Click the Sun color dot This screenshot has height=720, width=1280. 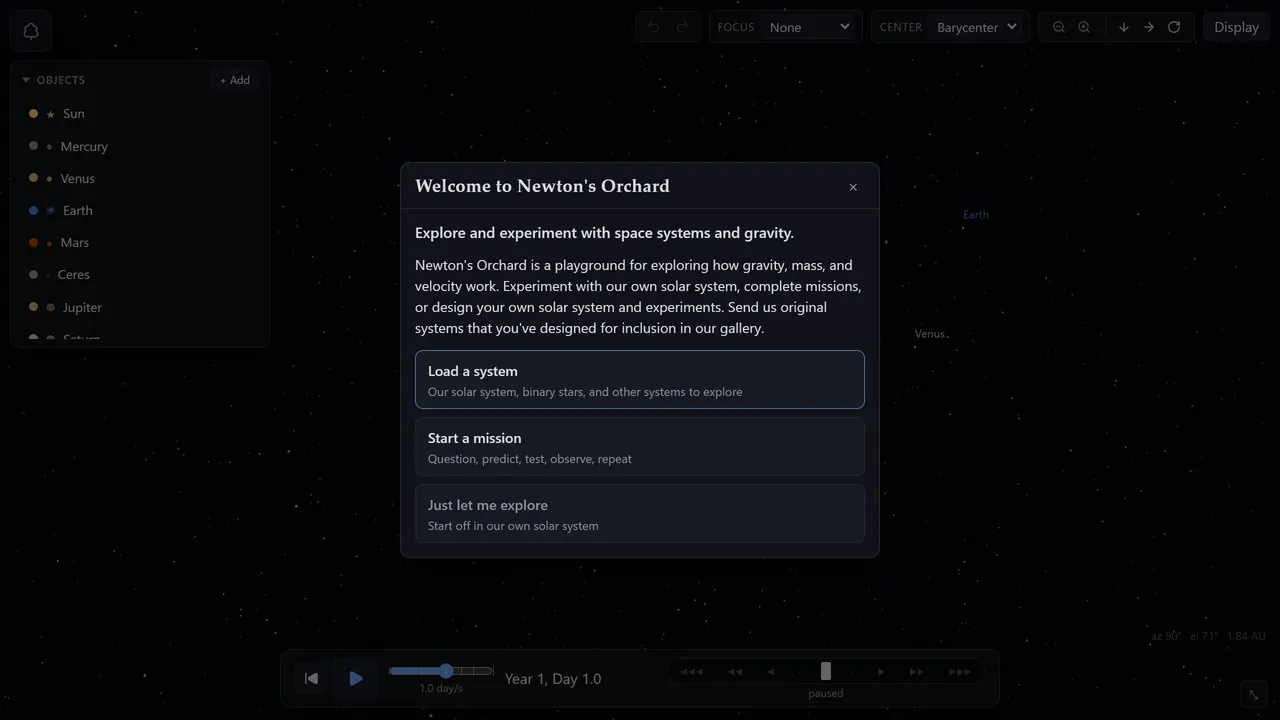point(33,114)
